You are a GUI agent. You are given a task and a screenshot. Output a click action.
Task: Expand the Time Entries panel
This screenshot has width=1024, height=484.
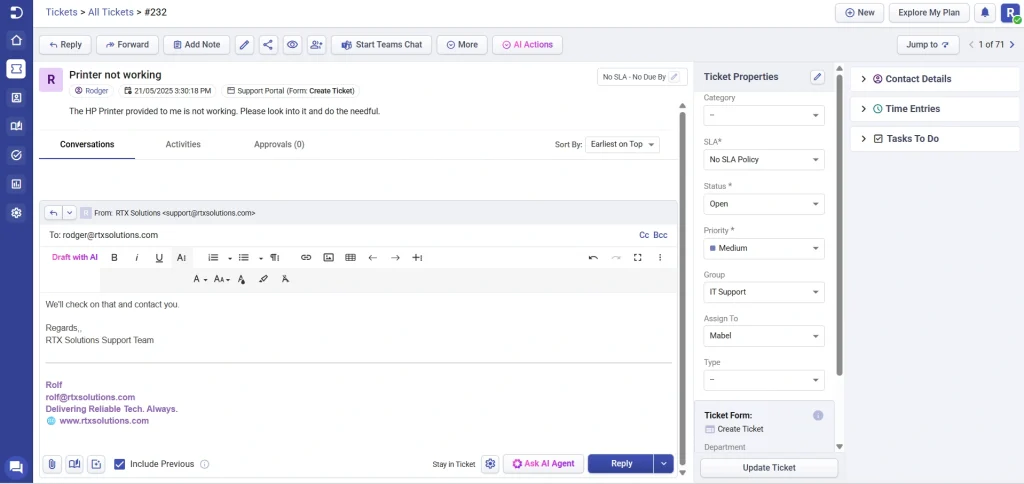click(936, 109)
